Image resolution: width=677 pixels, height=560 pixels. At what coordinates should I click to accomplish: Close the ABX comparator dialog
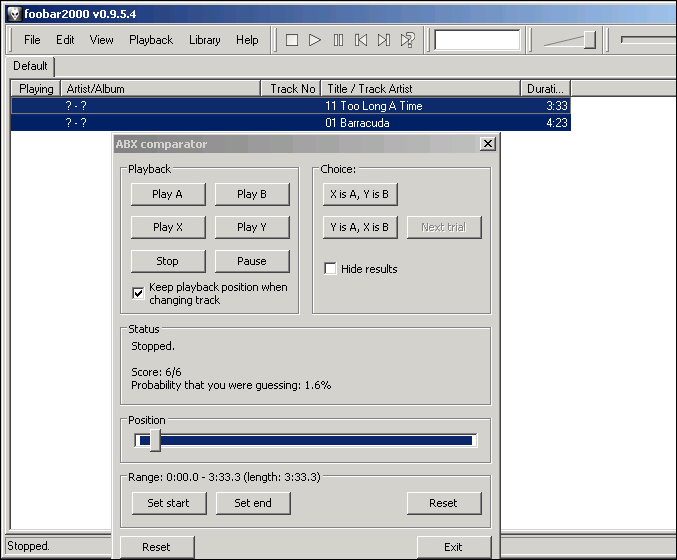(487, 144)
